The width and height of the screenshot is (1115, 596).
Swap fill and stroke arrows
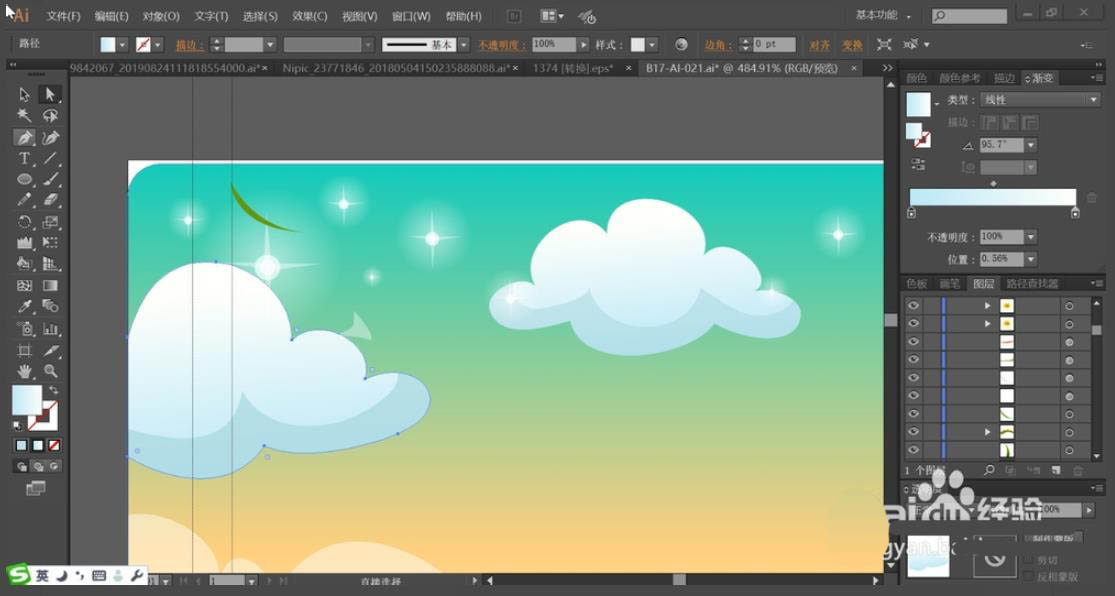click(53, 390)
